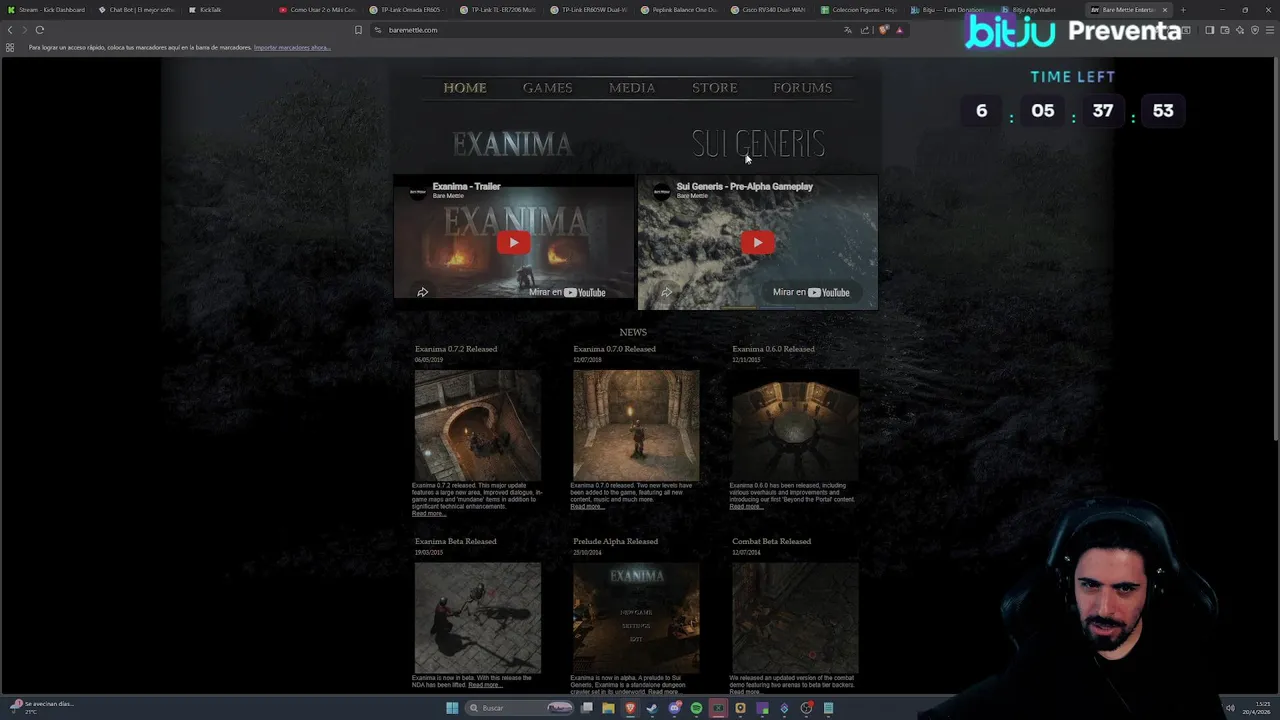The width and height of the screenshot is (1280, 720).
Task: Open File Explorer from the taskbar
Action: coord(608,708)
